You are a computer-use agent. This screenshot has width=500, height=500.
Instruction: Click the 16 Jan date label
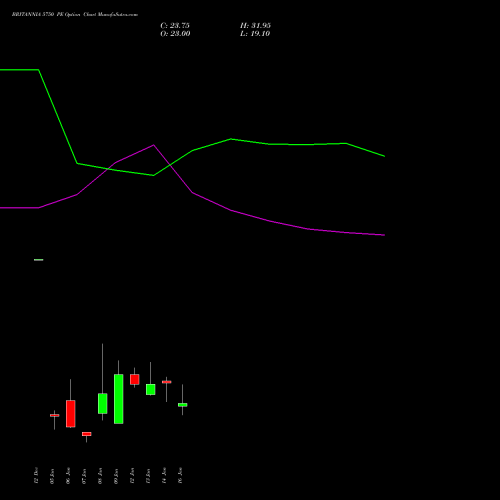tap(180, 476)
